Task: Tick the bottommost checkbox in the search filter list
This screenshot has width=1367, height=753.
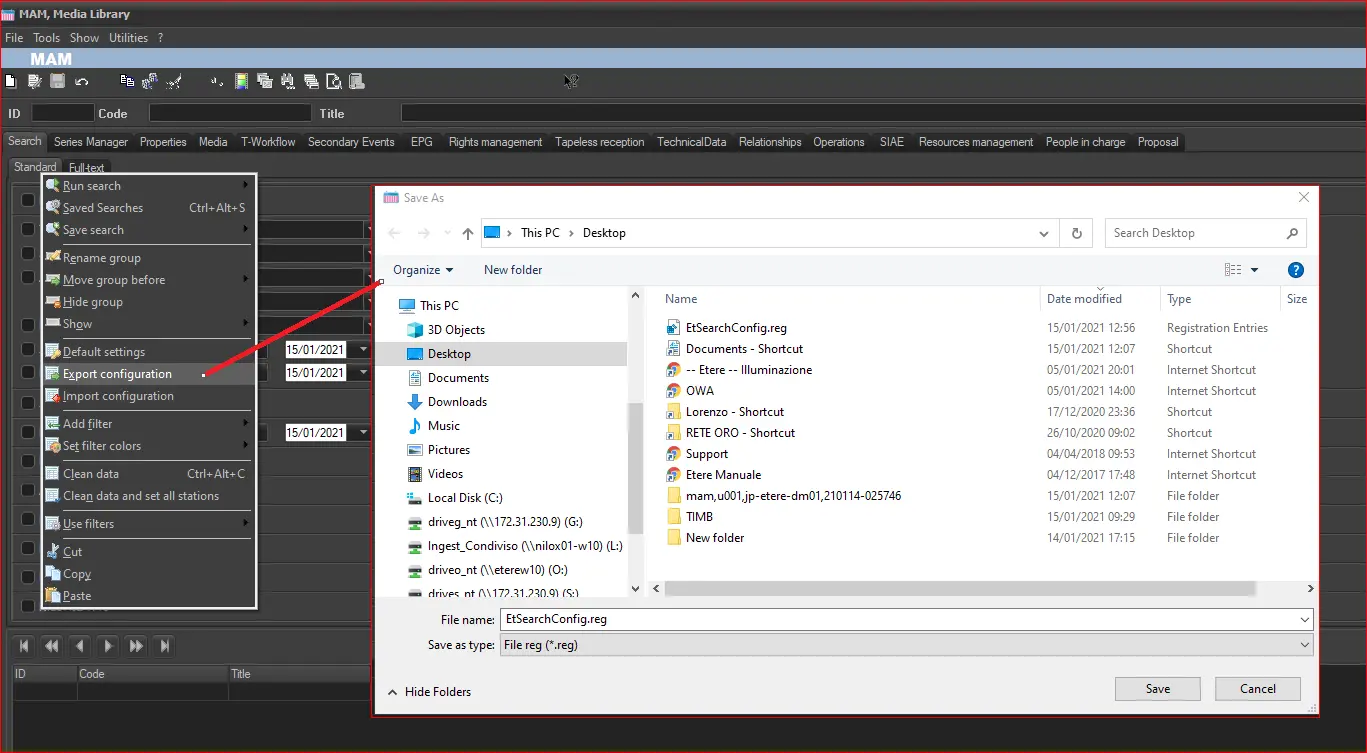Action: click(x=28, y=606)
